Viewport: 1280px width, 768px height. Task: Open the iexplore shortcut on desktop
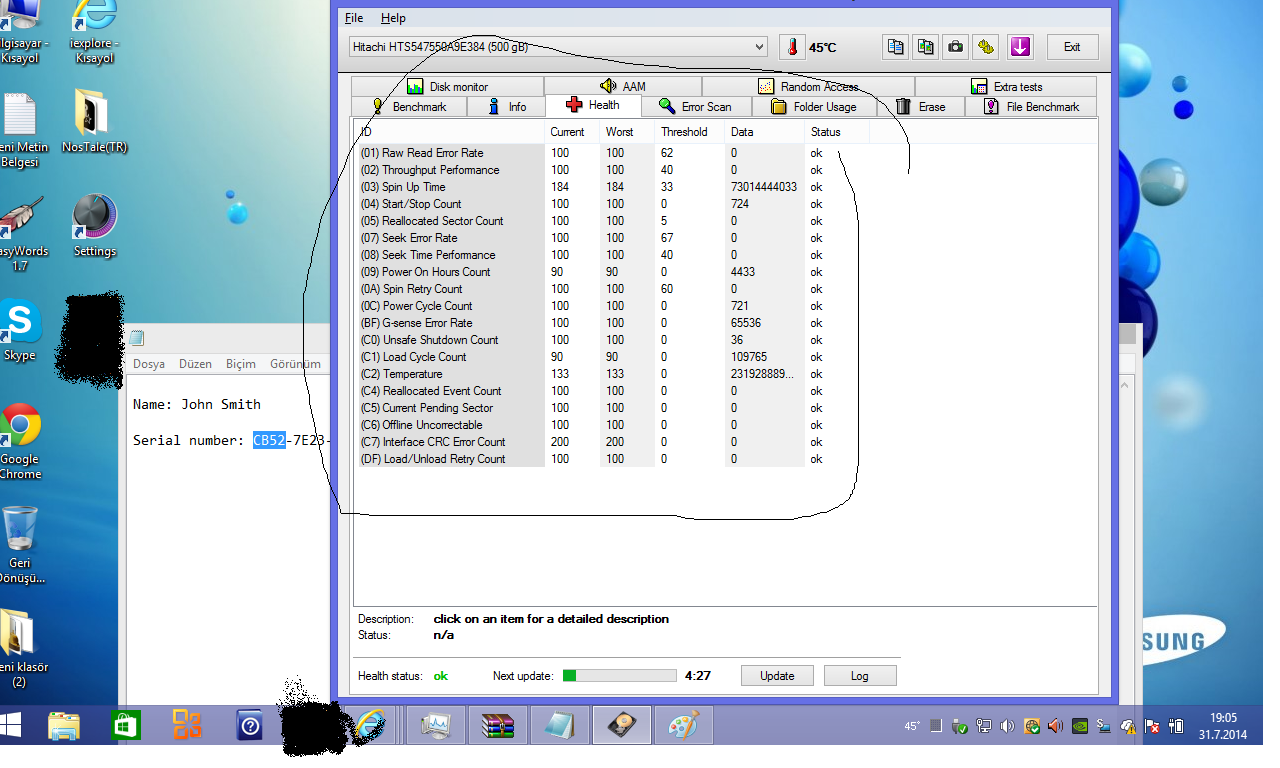(x=94, y=32)
